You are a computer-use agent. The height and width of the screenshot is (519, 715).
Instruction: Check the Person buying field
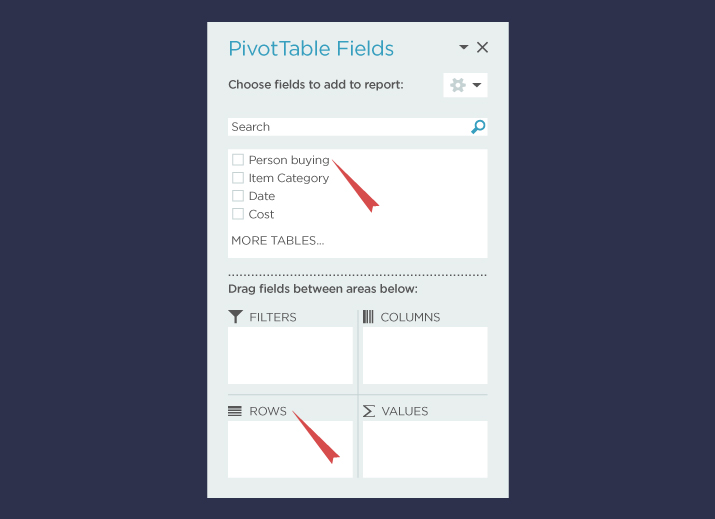click(238, 160)
